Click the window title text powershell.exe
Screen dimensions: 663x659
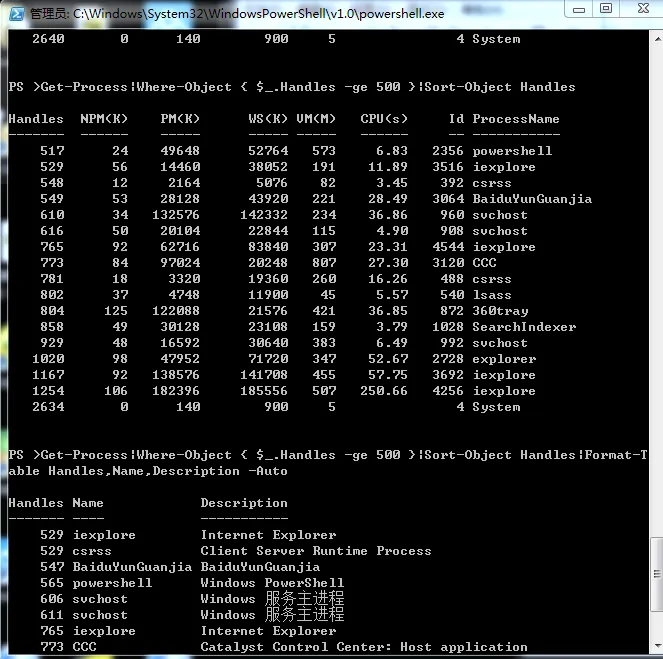coord(402,14)
